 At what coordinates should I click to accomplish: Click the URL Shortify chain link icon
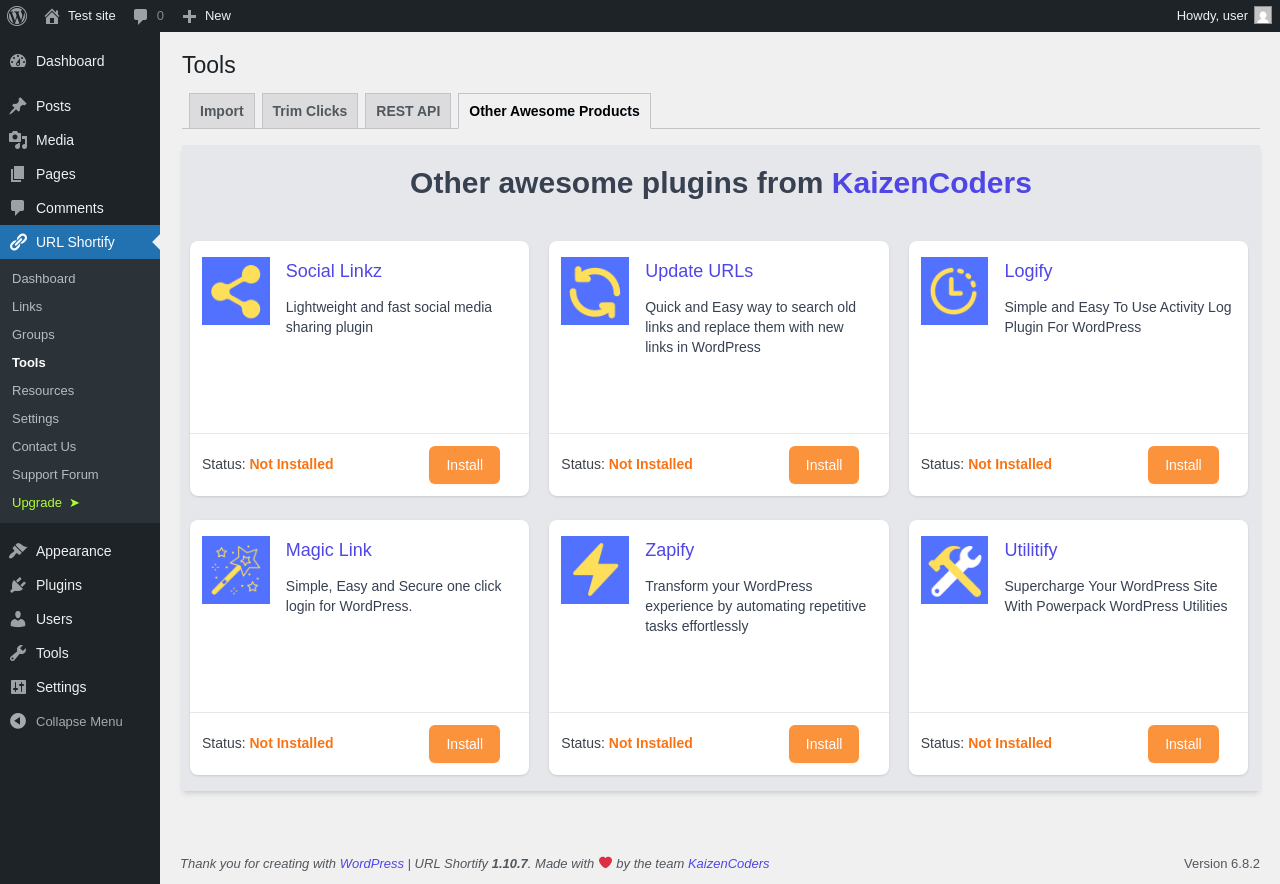click(x=18, y=242)
